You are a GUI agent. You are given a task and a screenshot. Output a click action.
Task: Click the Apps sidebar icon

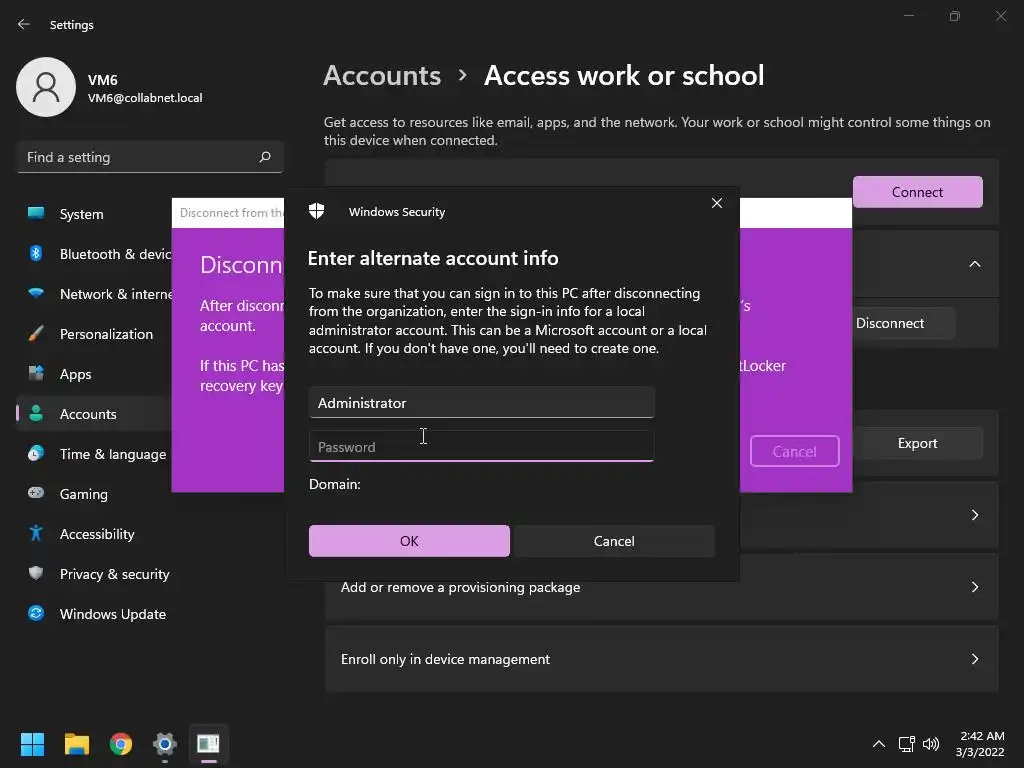[36, 374]
